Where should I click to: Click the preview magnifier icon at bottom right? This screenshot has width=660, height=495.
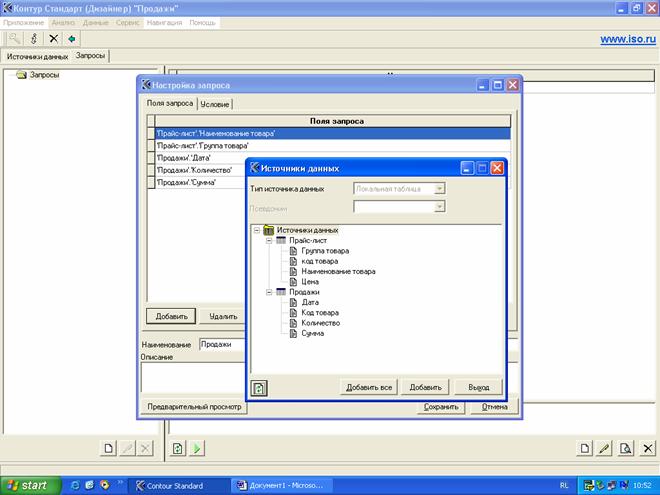click(624, 449)
